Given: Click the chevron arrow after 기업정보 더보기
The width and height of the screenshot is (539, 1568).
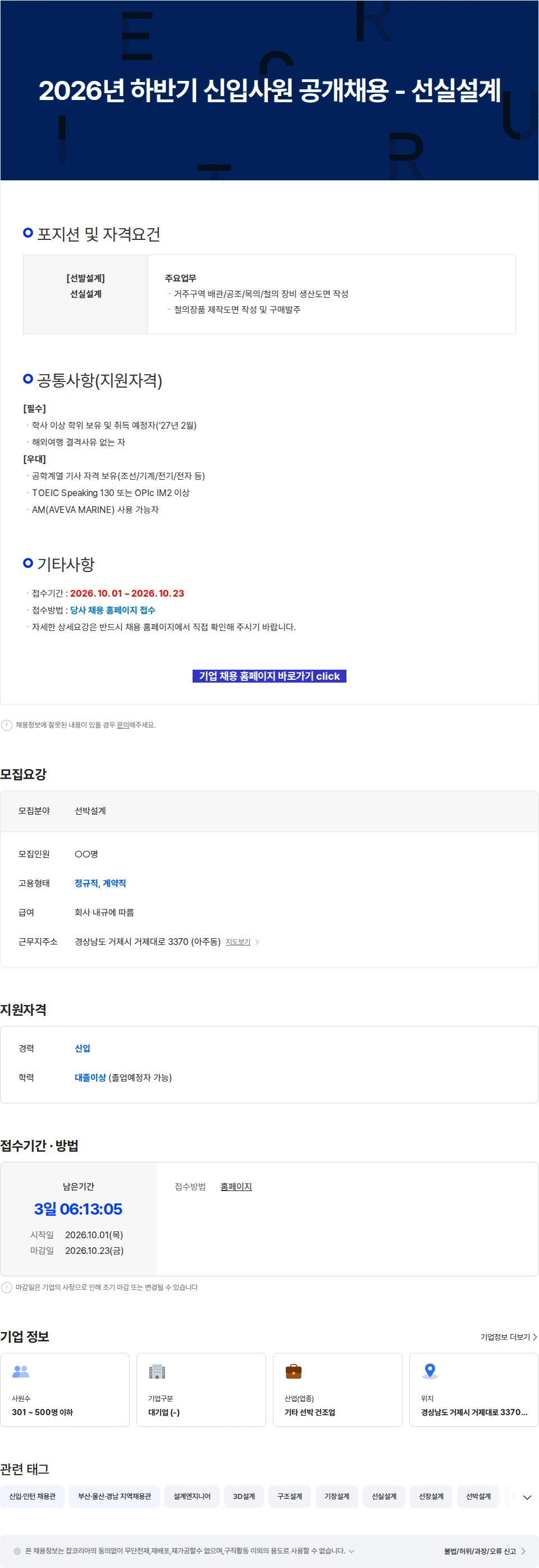Looking at the screenshot, I should [x=535, y=1337].
